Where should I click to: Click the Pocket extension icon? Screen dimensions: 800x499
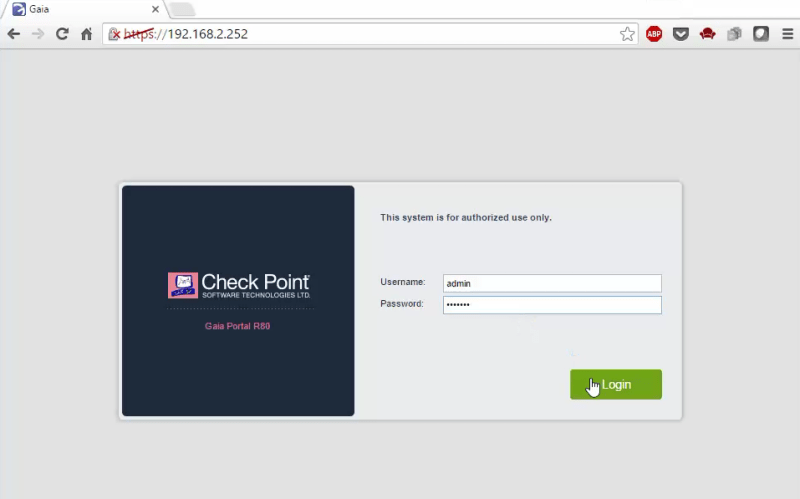coord(681,34)
